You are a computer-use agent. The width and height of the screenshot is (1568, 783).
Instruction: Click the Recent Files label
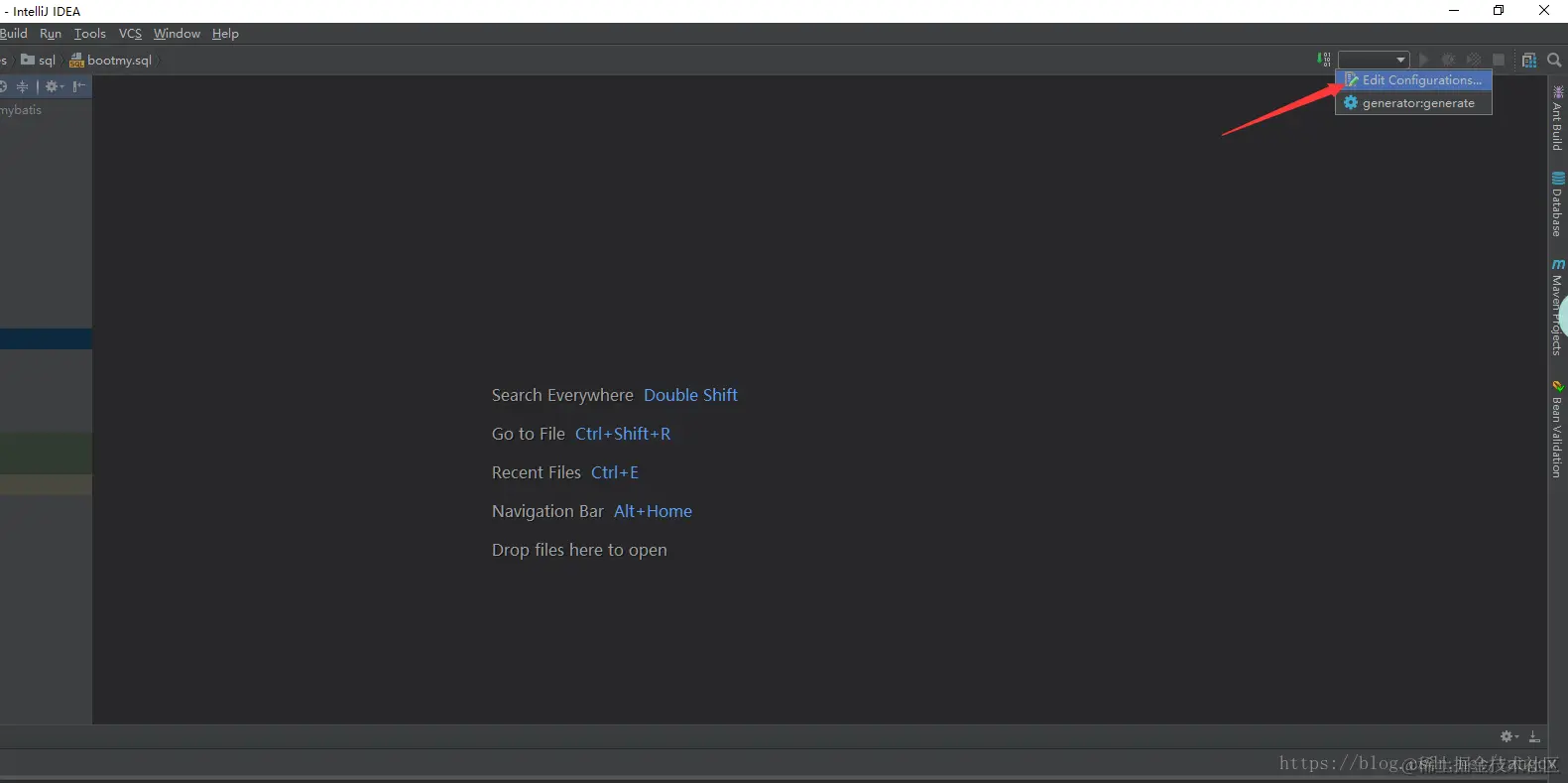(537, 472)
